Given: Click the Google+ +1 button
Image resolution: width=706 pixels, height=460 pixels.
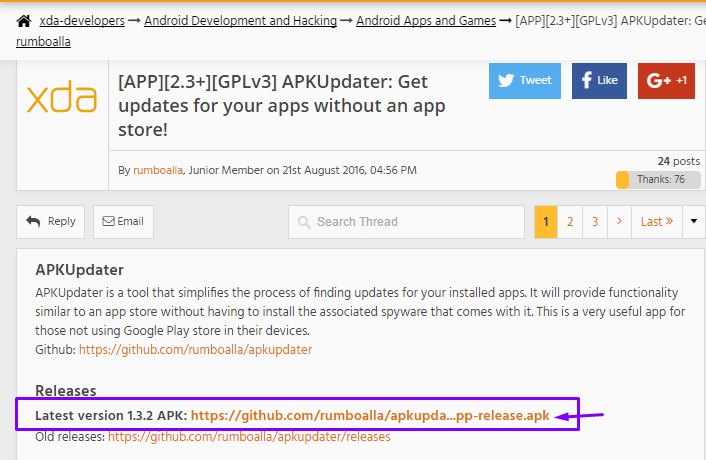Looking at the screenshot, I should 666,81.
